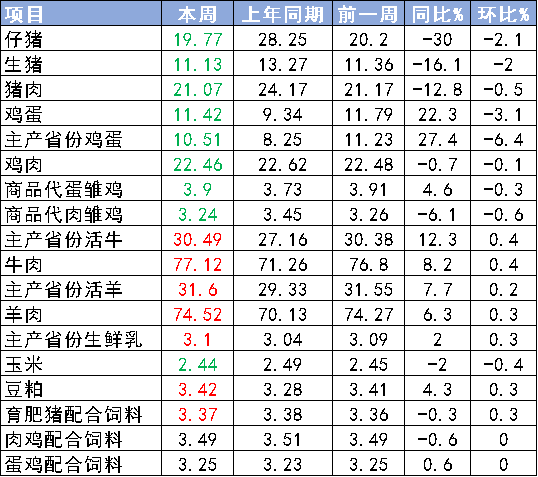Select the red 3.42 value for 豆粕
The height and width of the screenshot is (477, 538).
(198, 390)
